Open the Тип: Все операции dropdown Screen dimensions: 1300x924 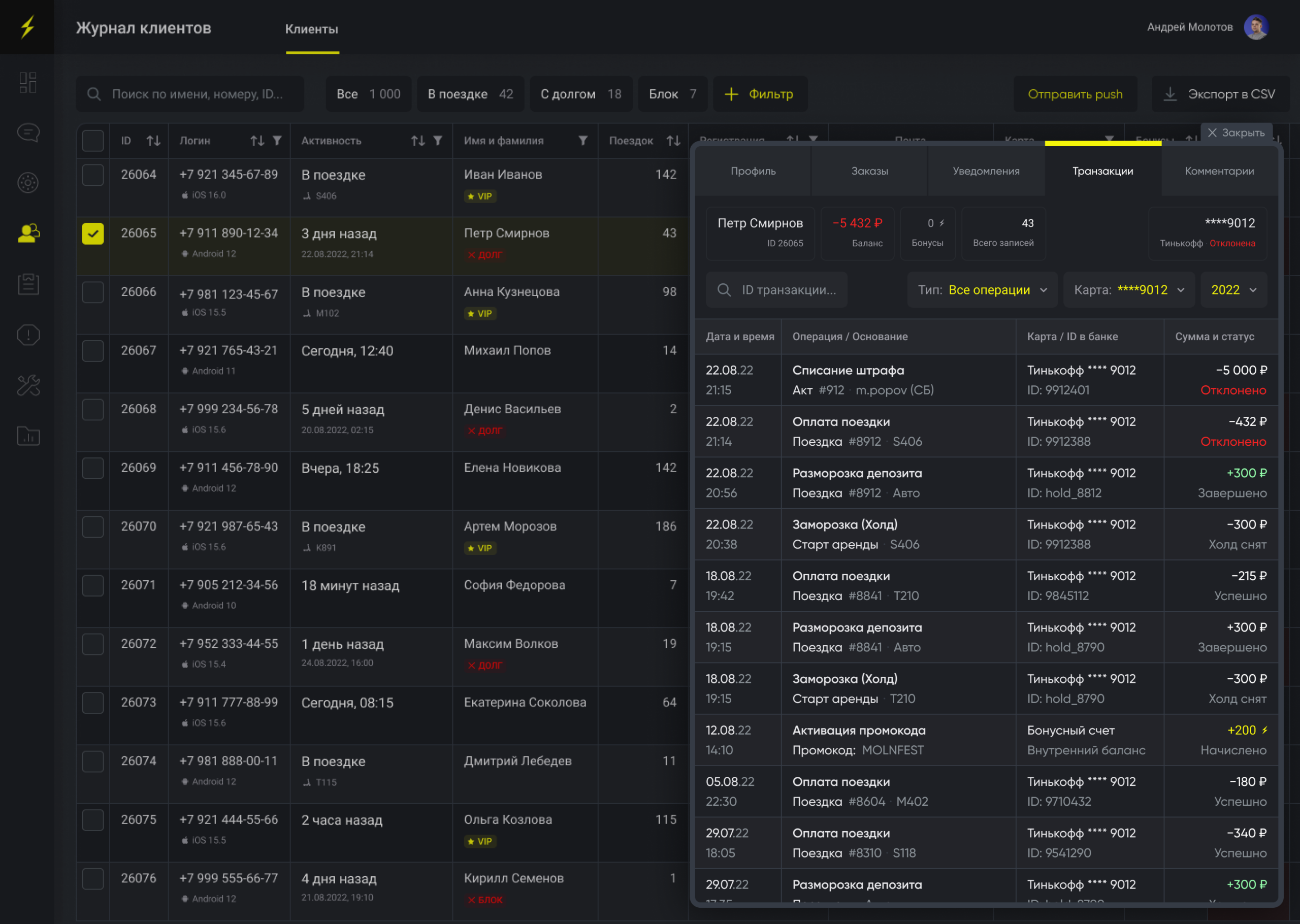tap(983, 289)
